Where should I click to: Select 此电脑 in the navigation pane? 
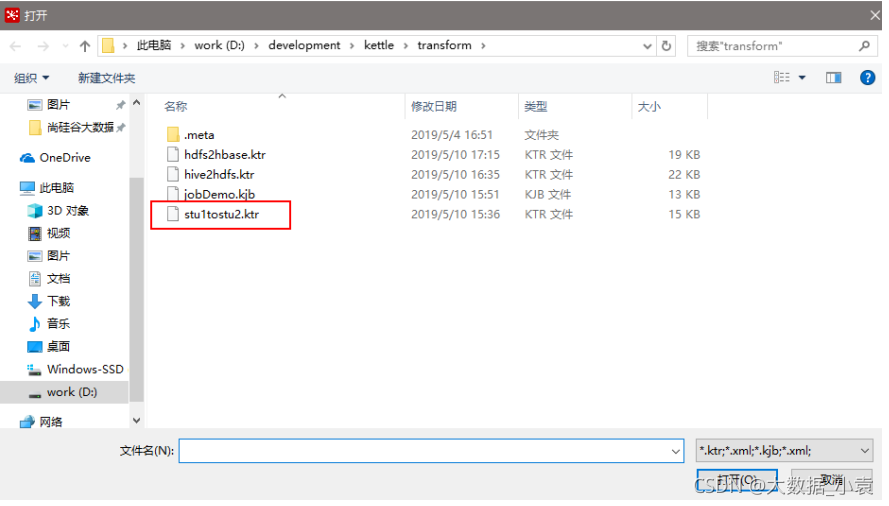coord(56,188)
